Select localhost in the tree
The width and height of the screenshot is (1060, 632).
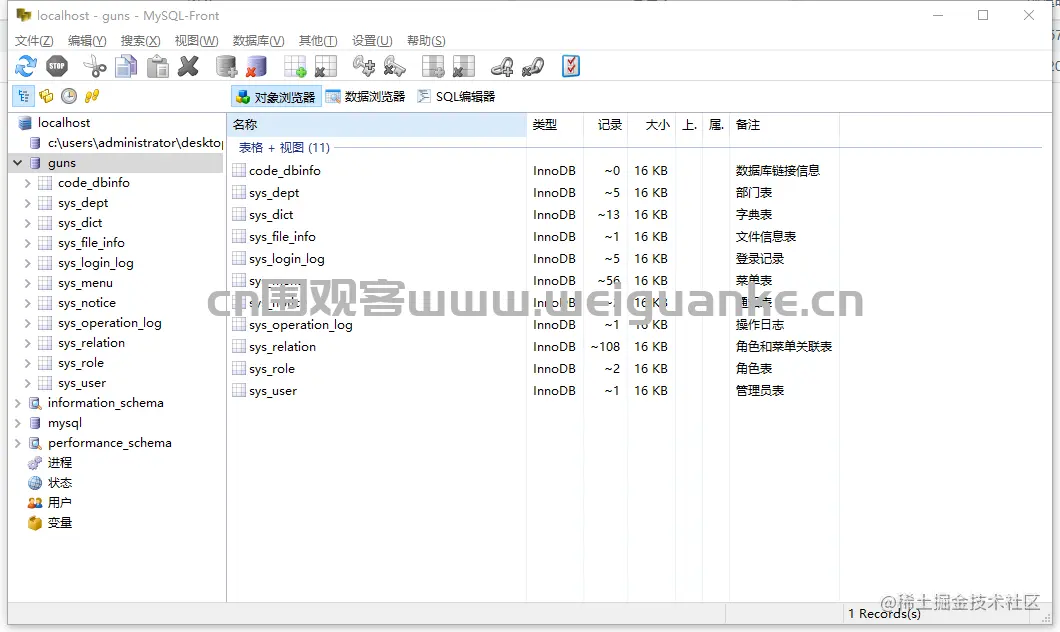tap(64, 123)
